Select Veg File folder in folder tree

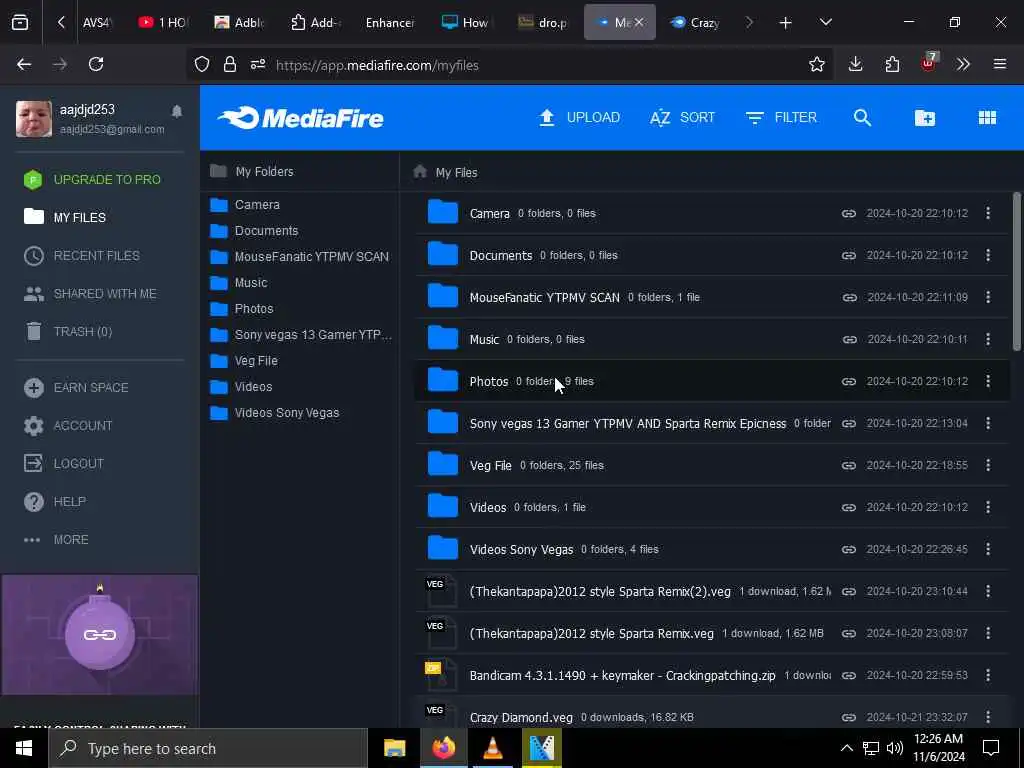[244, 360]
